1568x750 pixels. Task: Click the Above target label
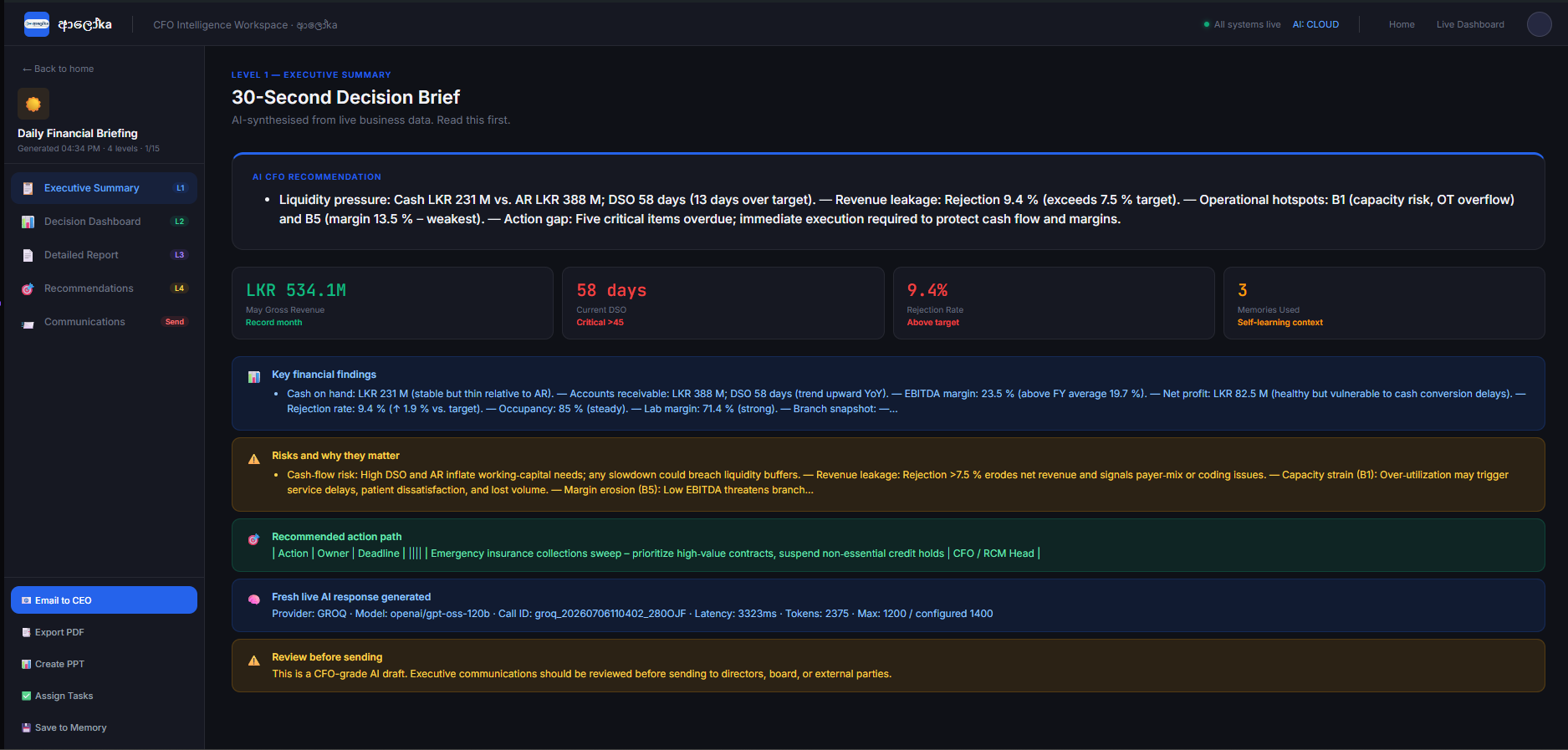click(x=933, y=323)
